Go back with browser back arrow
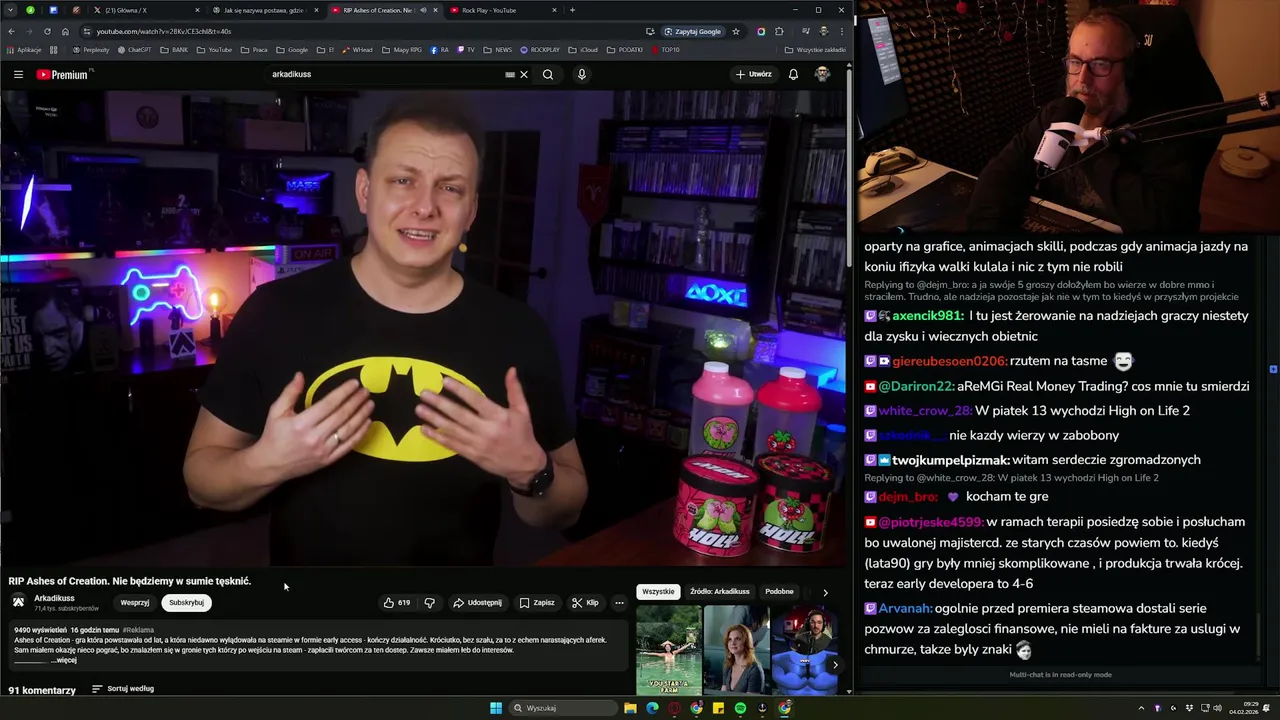Image resolution: width=1280 pixels, height=720 pixels. coord(11,31)
